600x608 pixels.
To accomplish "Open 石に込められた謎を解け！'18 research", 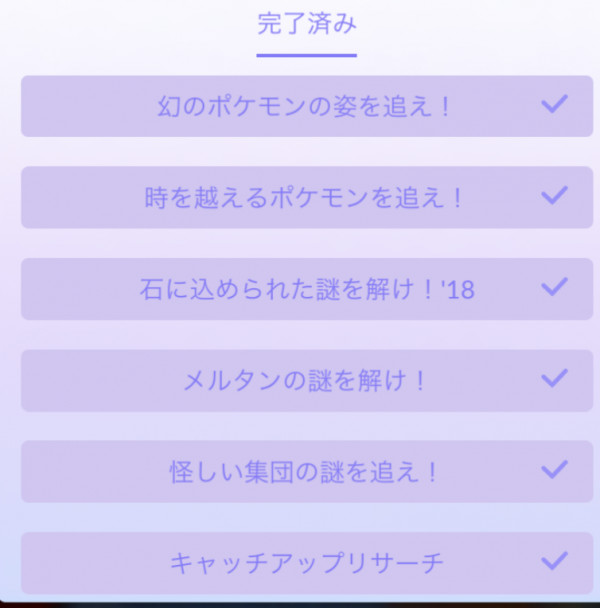I will click(307, 289).
